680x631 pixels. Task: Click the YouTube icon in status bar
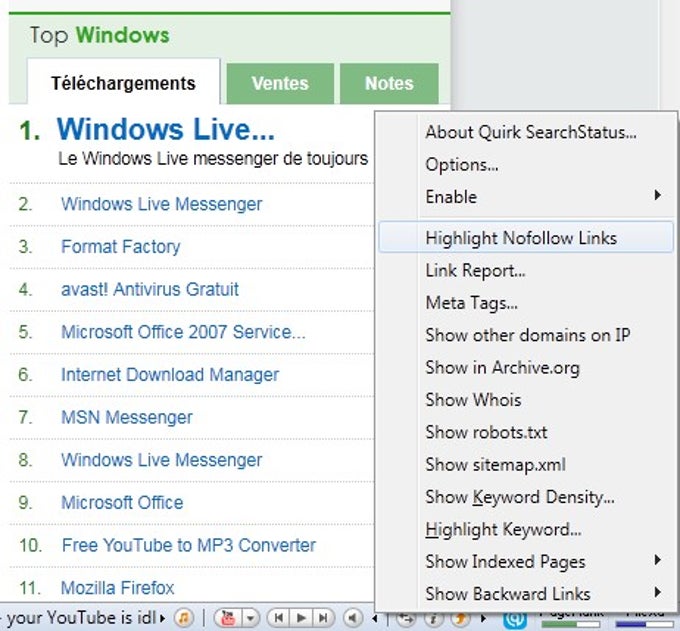point(229,618)
